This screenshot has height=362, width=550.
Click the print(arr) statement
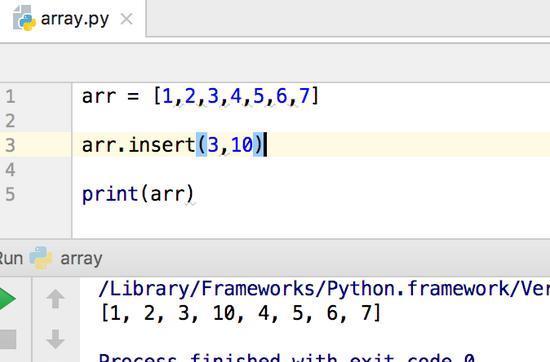(x=138, y=194)
